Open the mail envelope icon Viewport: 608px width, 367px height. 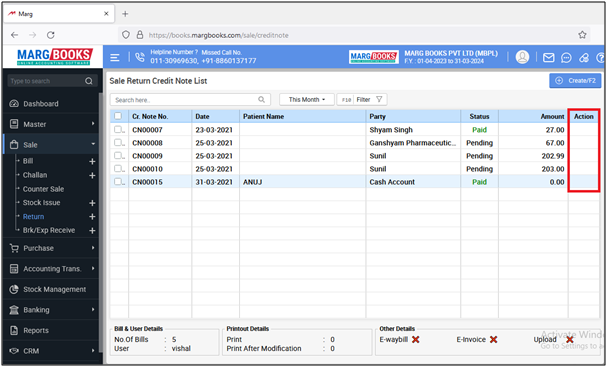click(548, 58)
